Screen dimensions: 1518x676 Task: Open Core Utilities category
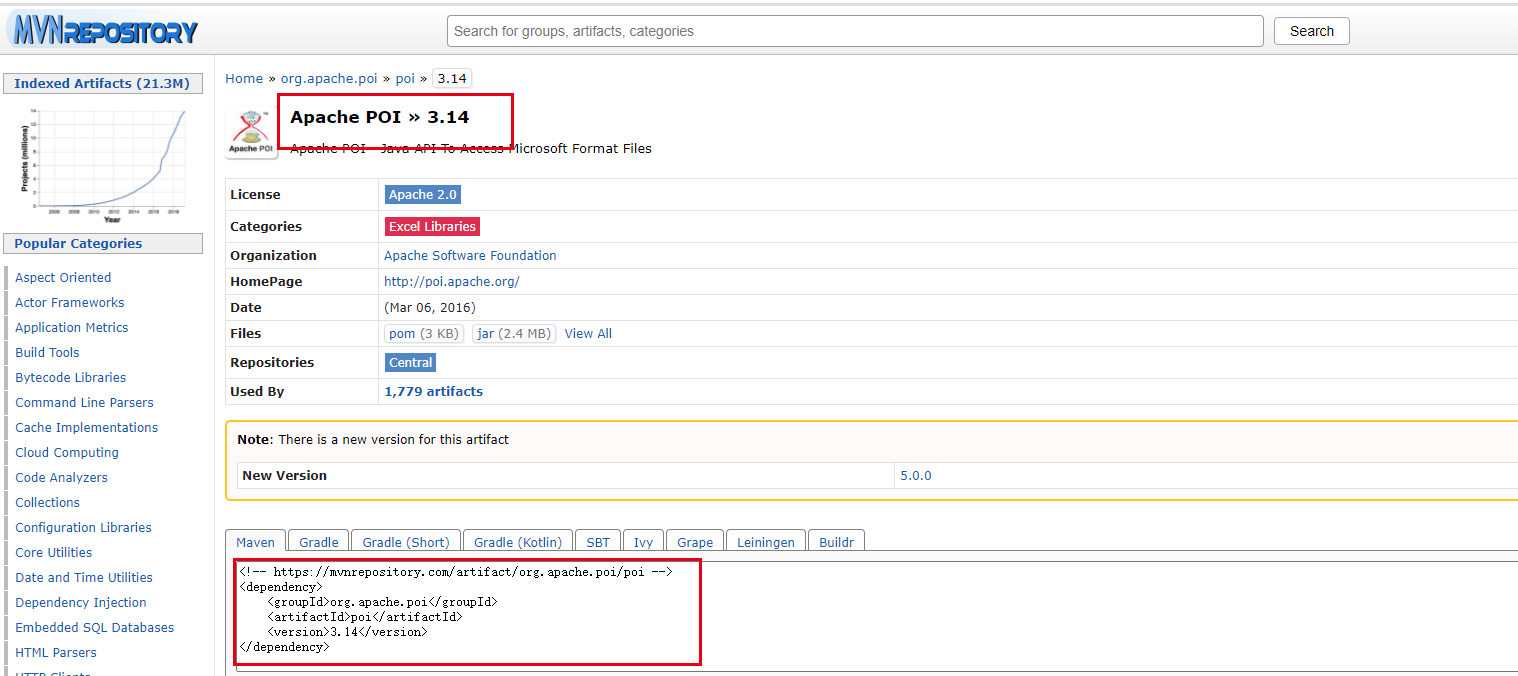pos(54,553)
